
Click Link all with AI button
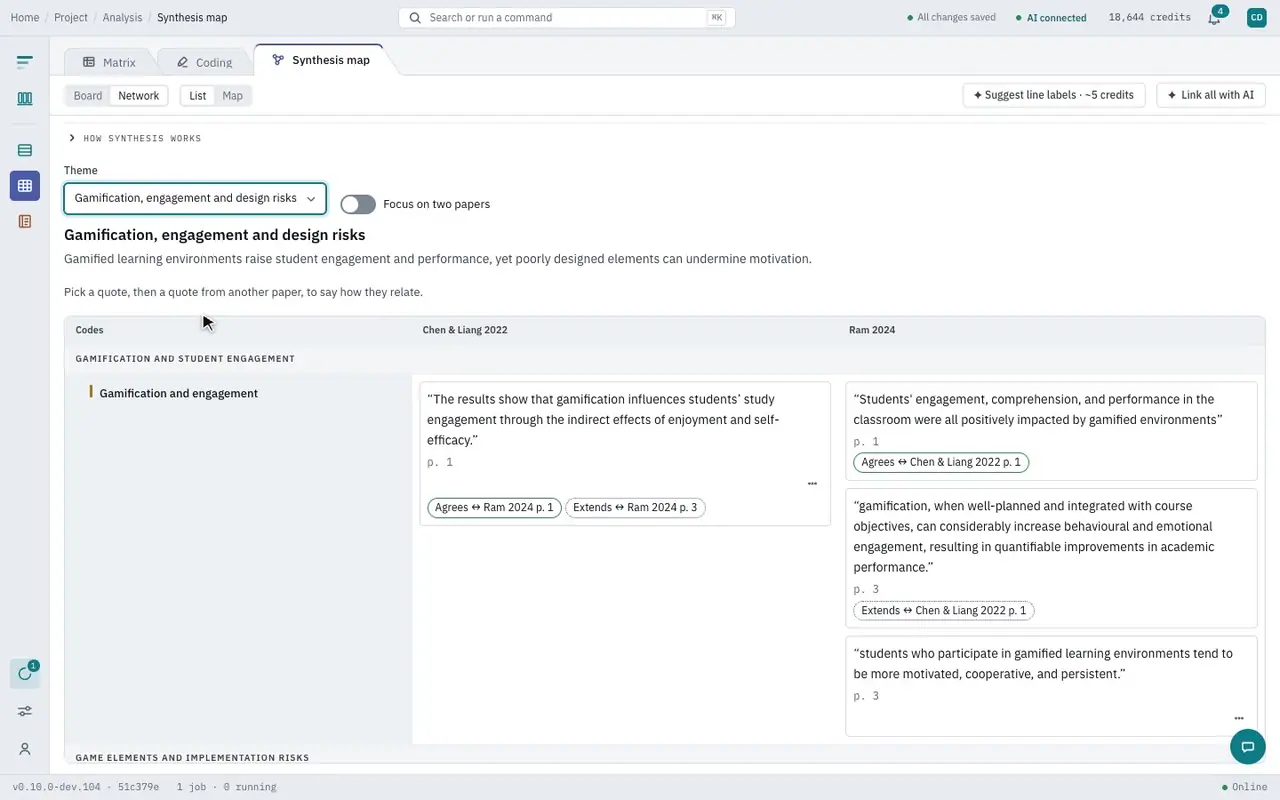(x=1211, y=95)
